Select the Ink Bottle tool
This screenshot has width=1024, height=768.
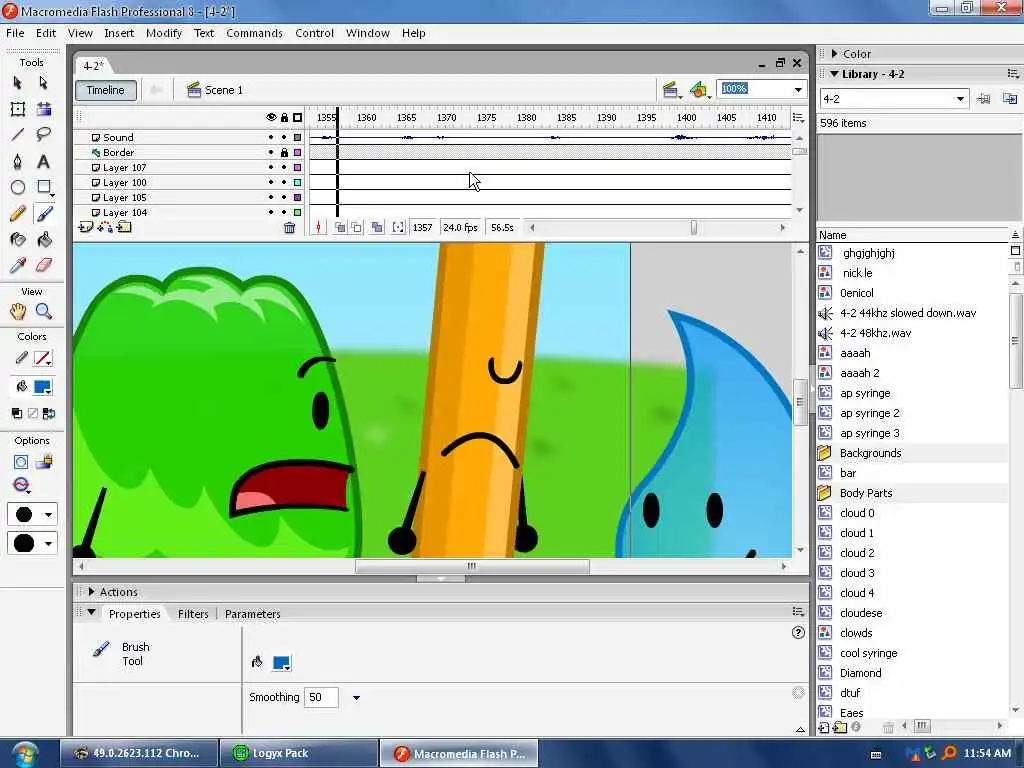point(18,240)
